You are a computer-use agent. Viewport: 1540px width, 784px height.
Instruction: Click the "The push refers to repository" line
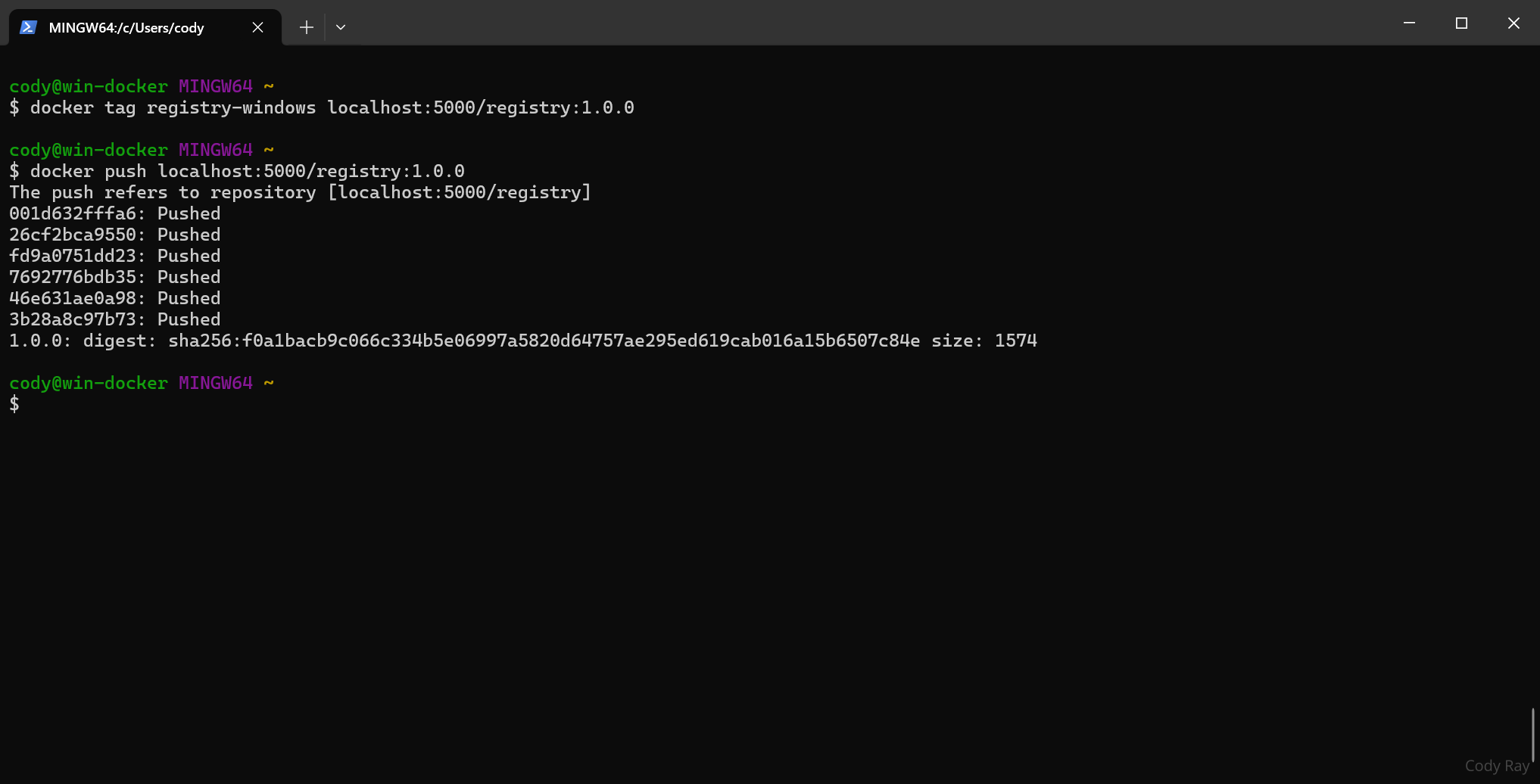pos(300,192)
